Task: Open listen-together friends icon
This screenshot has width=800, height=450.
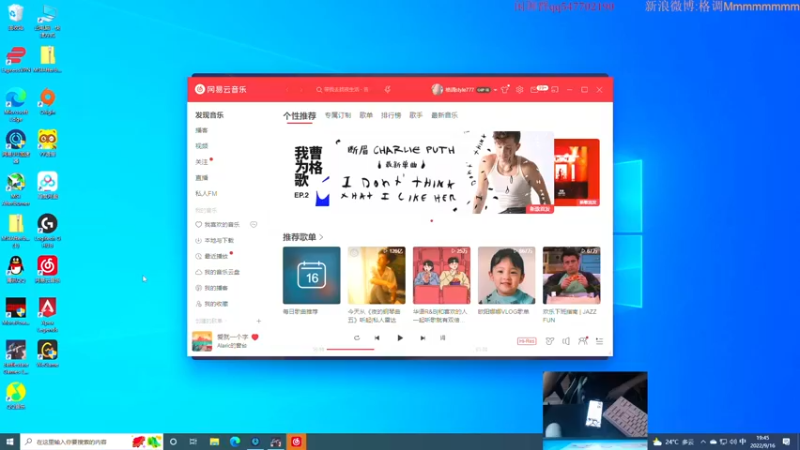Action: tap(583, 341)
